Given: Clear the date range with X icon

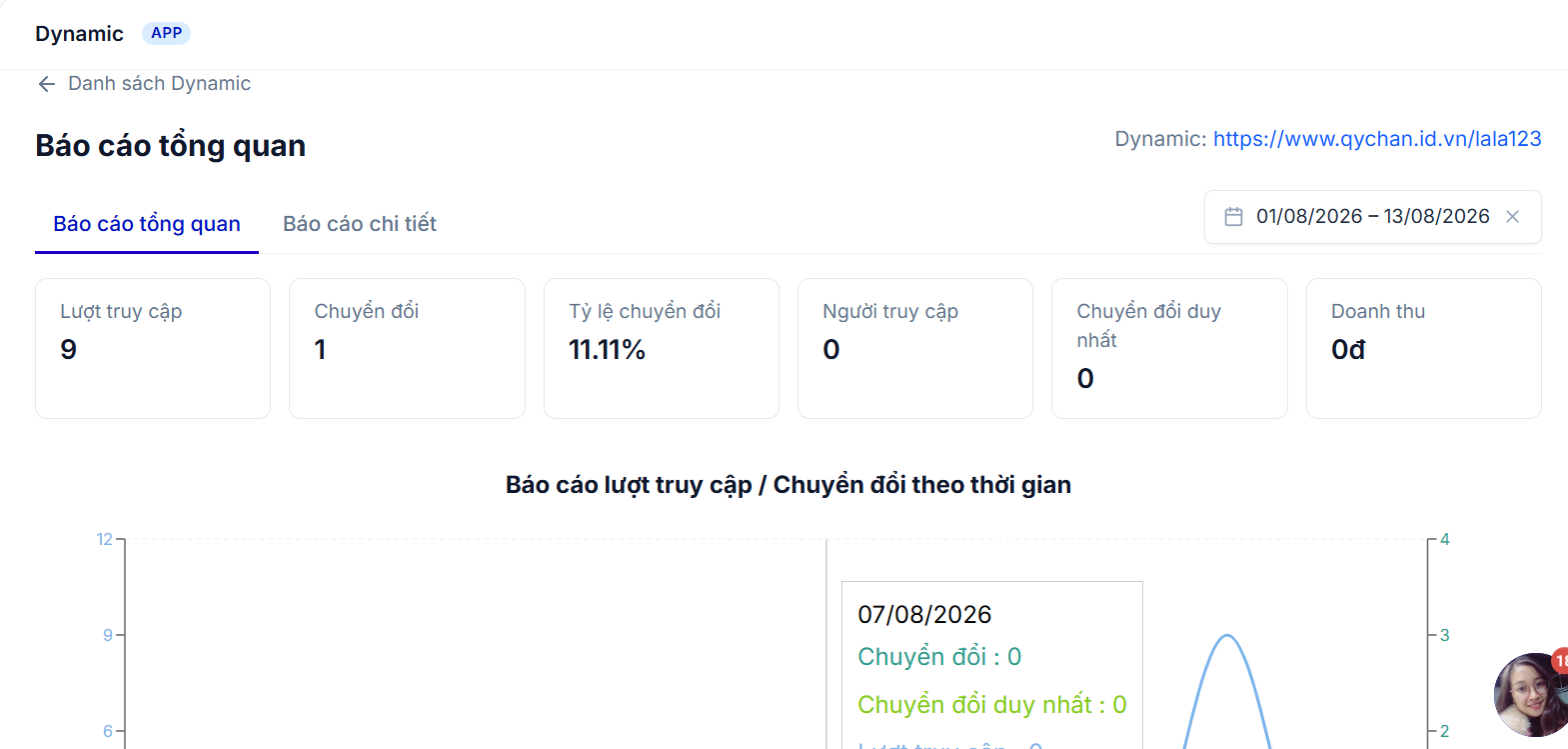Looking at the screenshot, I should [x=1513, y=217].
